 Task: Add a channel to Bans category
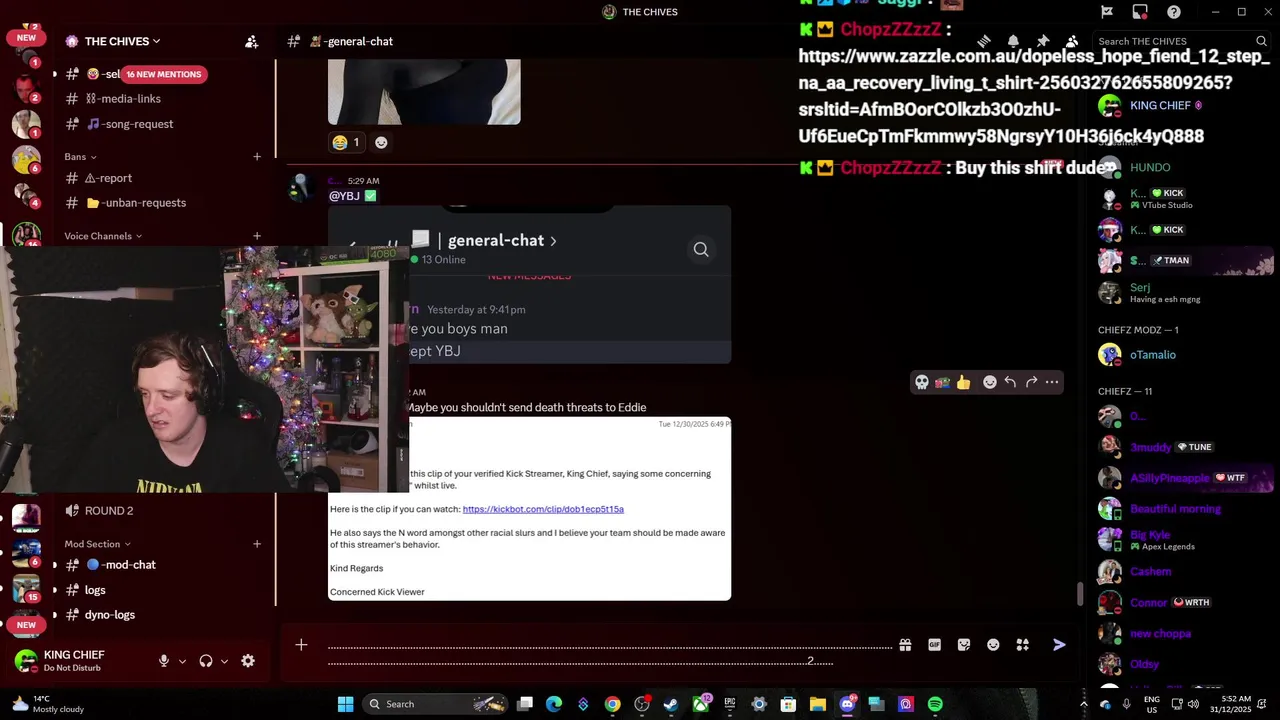[257, 156]
